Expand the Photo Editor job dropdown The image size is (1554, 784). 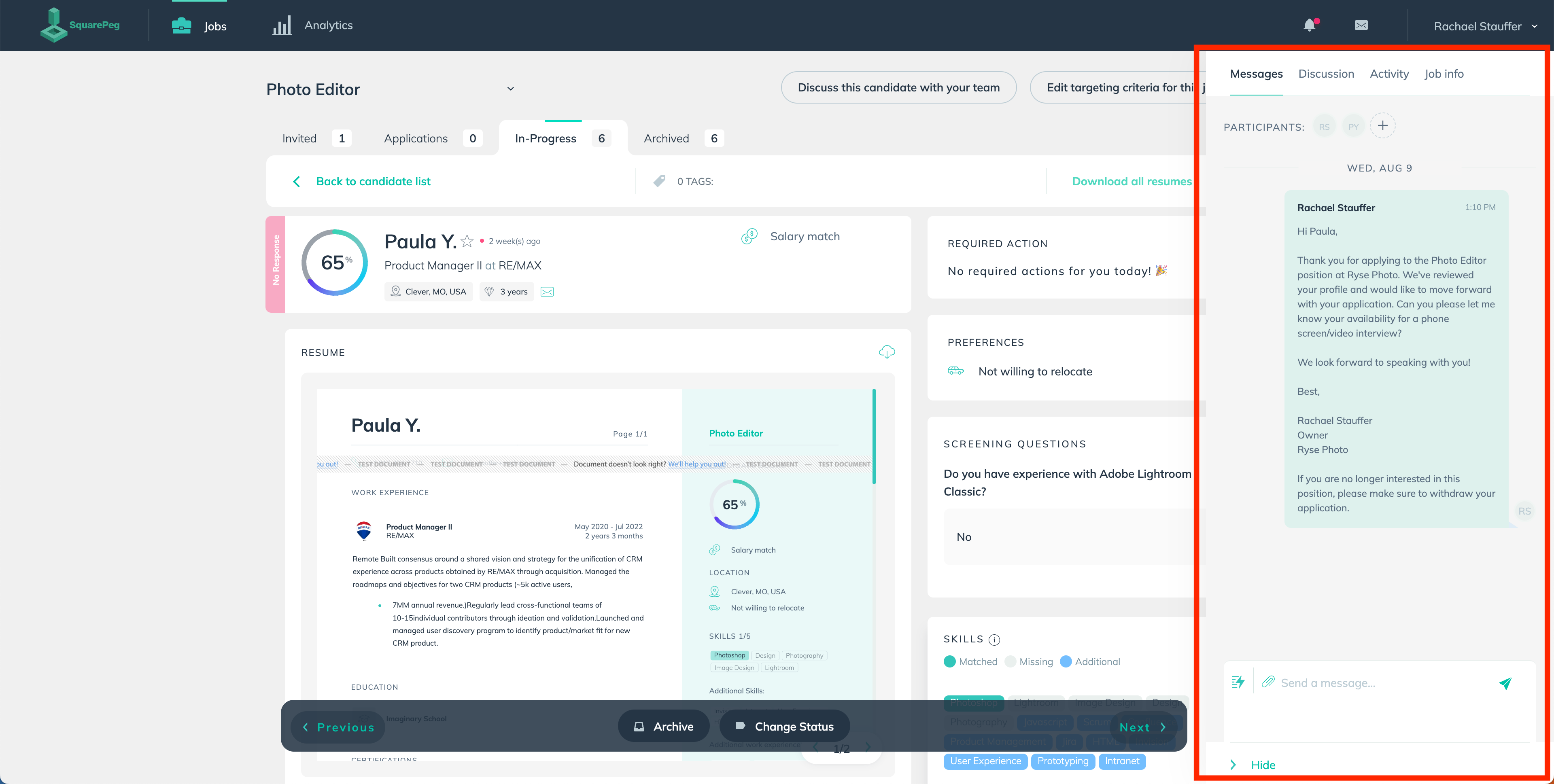[x=510, y=89]
